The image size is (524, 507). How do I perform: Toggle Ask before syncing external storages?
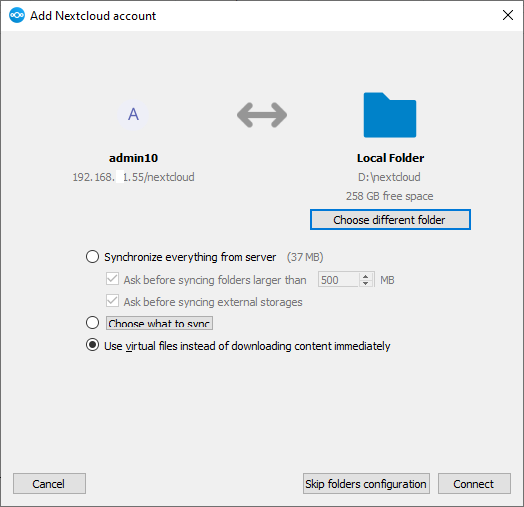[x=112, y=301]
